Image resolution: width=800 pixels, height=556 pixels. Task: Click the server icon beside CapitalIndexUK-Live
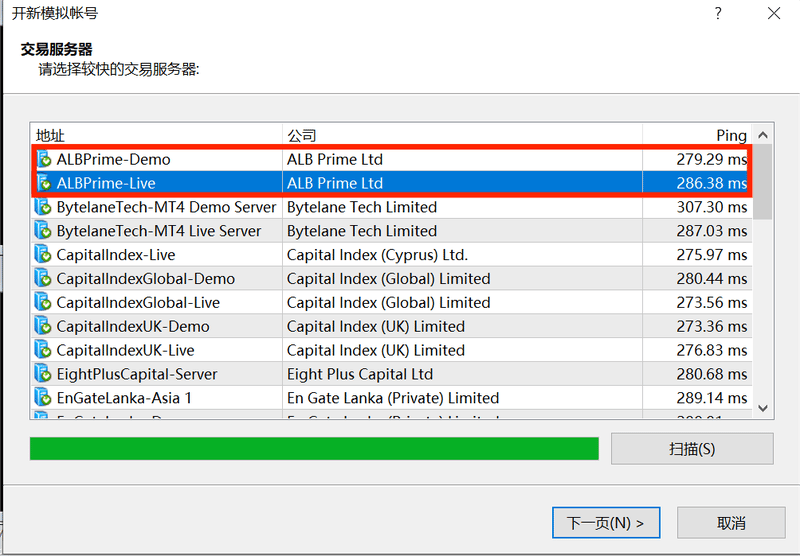43,350
